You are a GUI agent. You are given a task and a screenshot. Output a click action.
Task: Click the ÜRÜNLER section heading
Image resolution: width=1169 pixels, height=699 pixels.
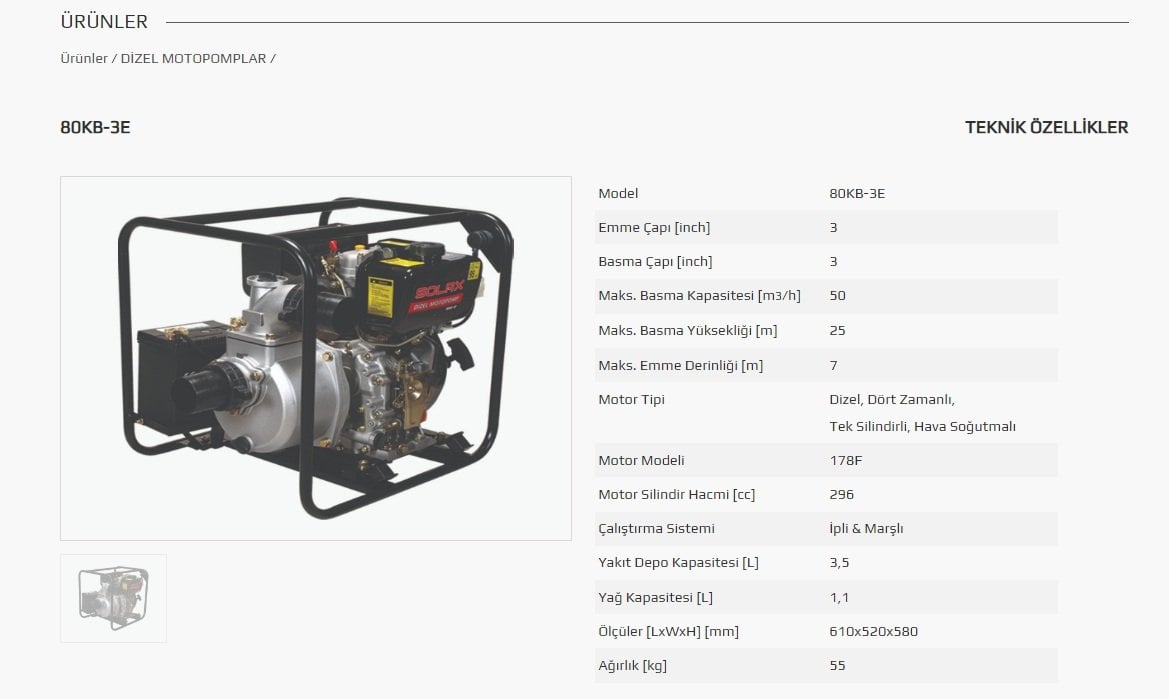pyautogui.click(x=104, y=22)
